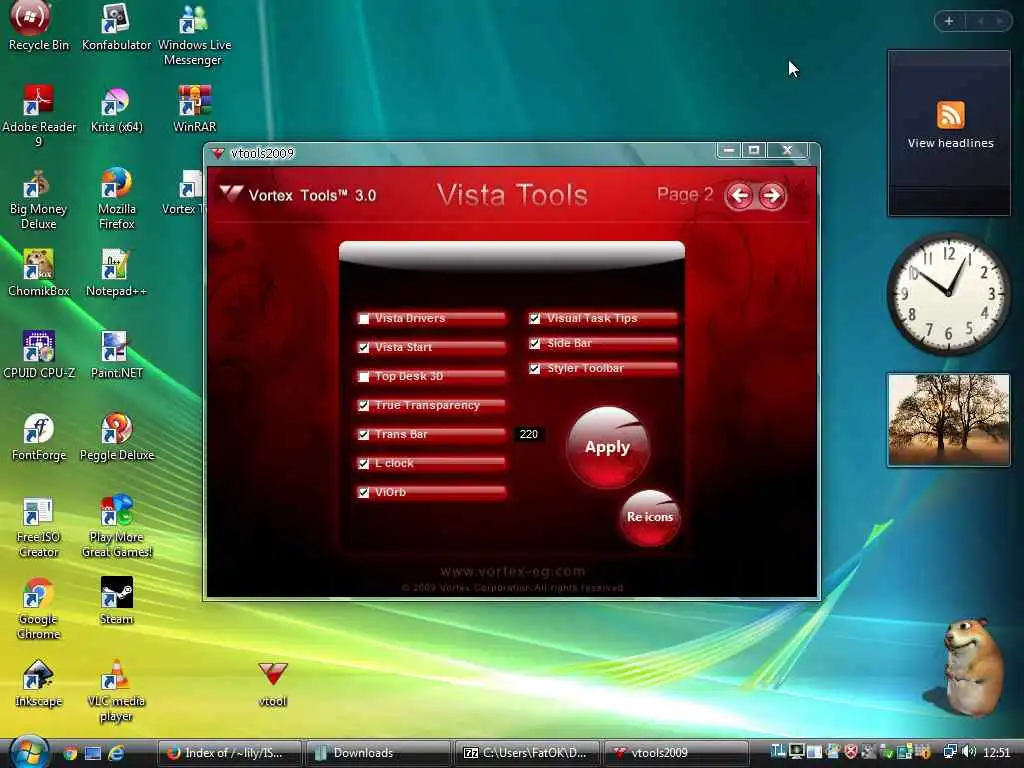Click the hamster desktop mascot
The height and width of the screenshot is (768, 1024).
pyautogui.click(x=973, y=667)
